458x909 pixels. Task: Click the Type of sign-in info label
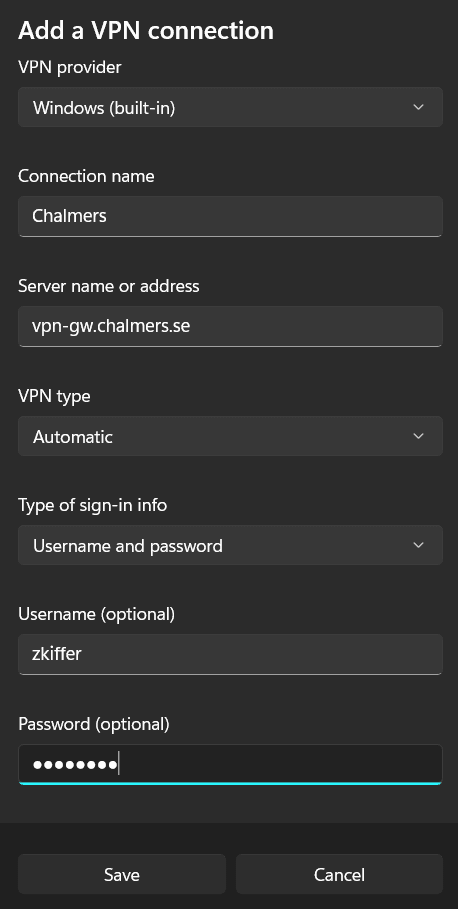pyautogui.click(x=92, y=505)
